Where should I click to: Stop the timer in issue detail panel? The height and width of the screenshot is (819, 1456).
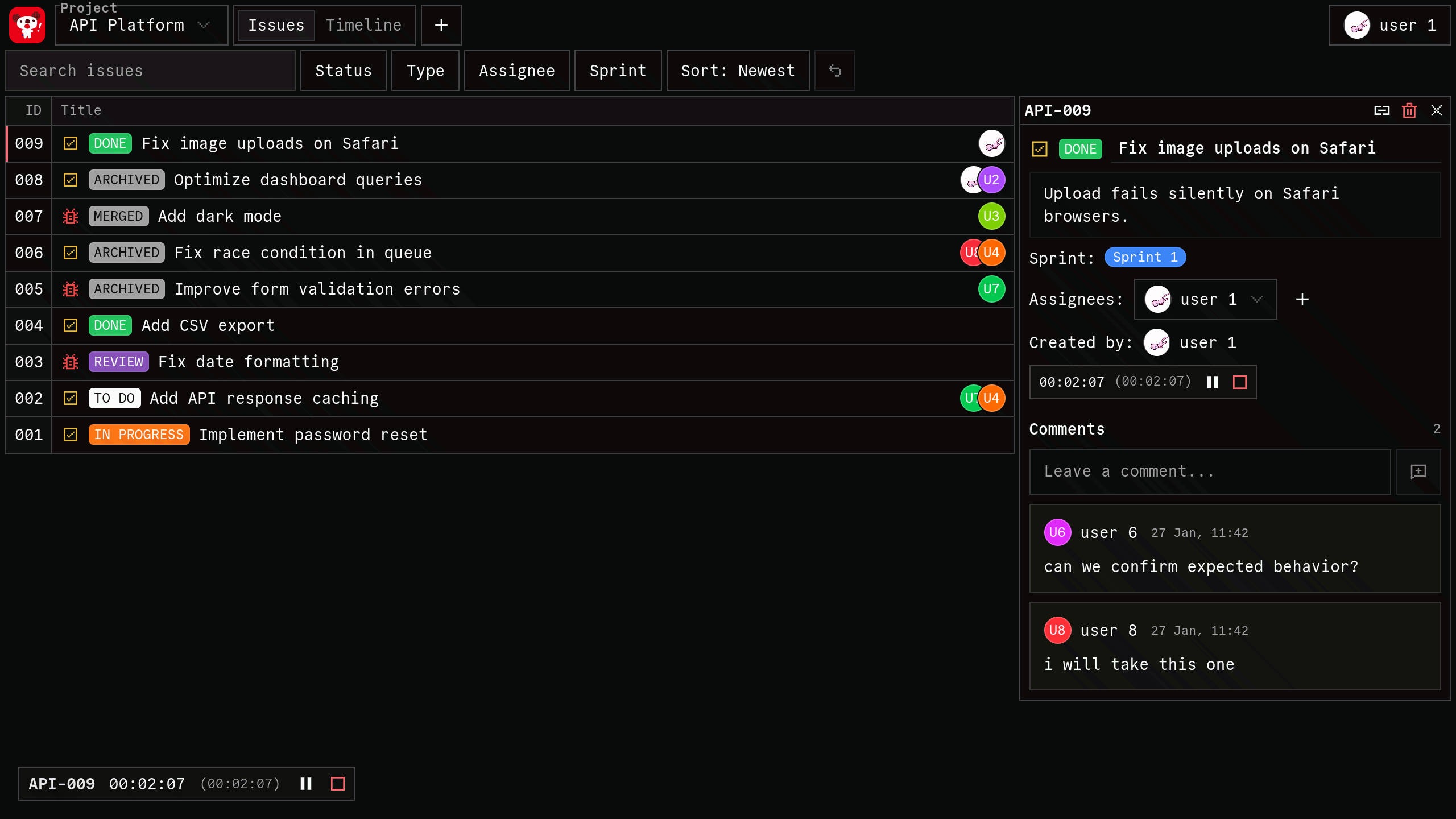tap(1240, 382)
